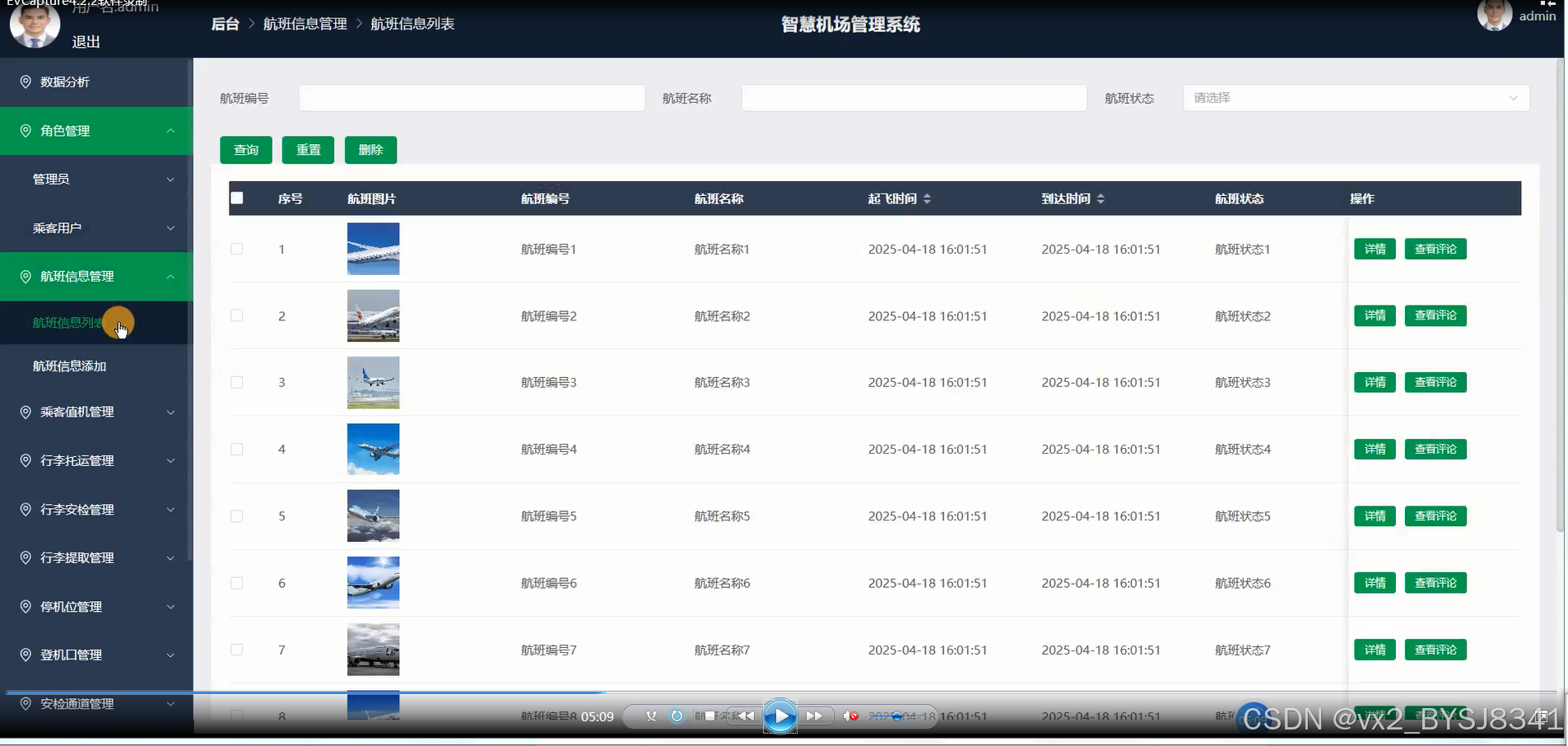Image resolution: width=1568 pixels, height=746 pixels.
Task: Click the green 查询 button
Action: coord(246,150)
